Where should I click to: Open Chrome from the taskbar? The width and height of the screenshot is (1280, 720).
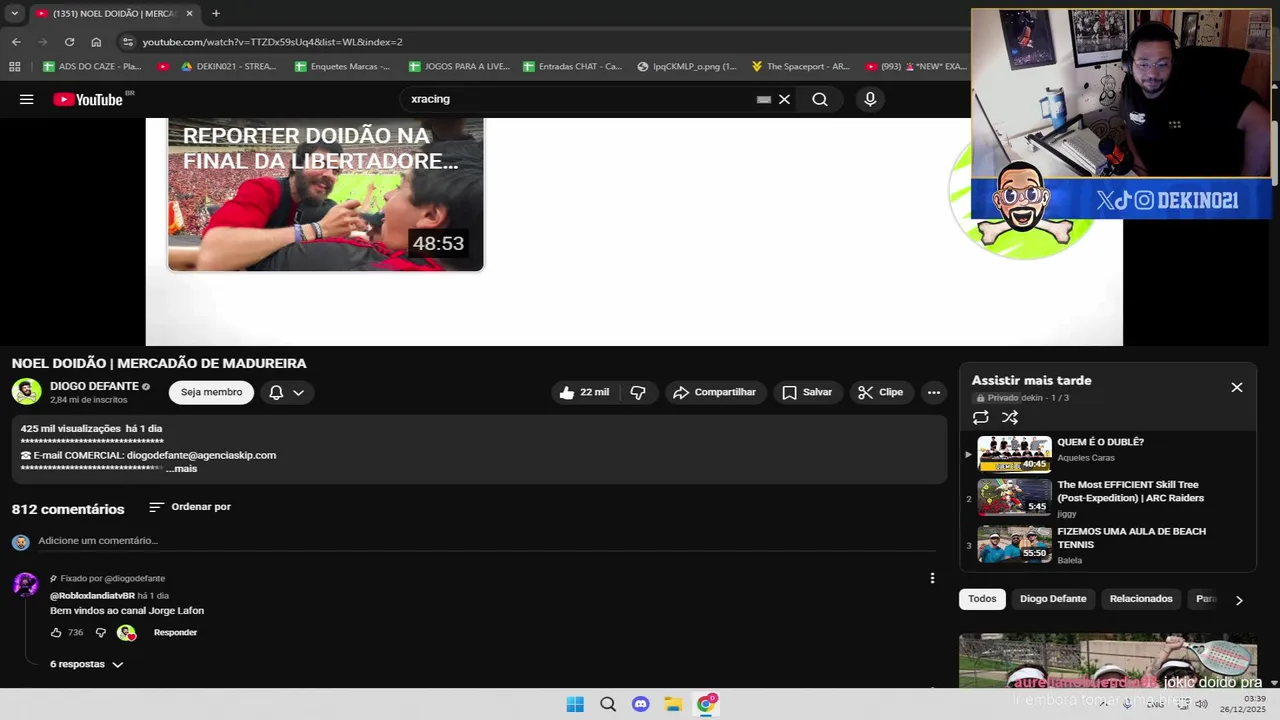click(x=706, y=704)
